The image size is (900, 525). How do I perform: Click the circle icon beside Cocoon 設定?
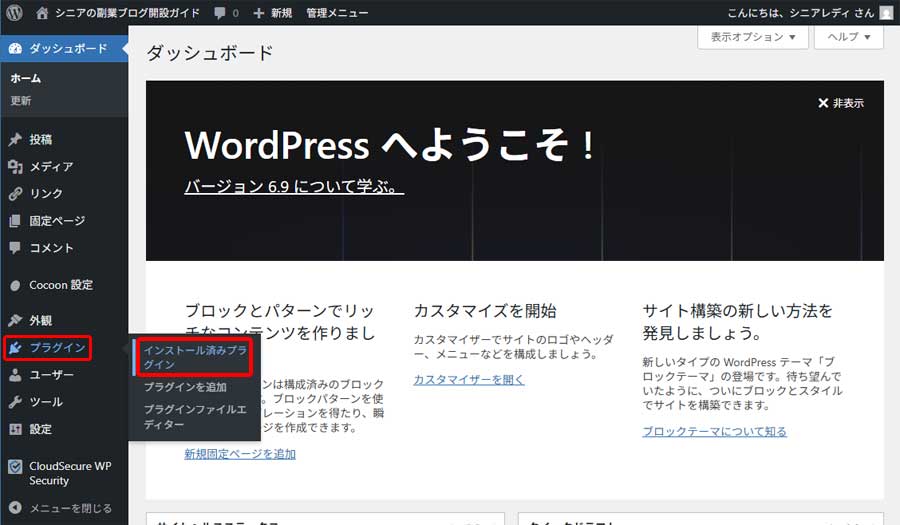point(15,285)
